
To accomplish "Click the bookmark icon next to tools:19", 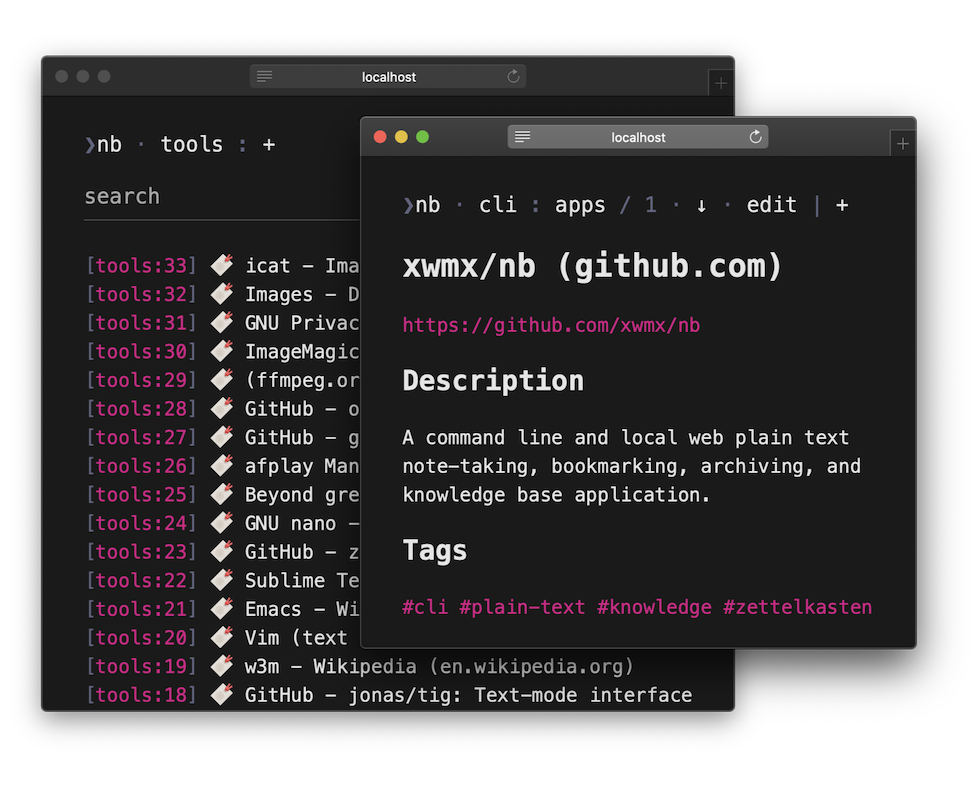I will click(222, 666).
